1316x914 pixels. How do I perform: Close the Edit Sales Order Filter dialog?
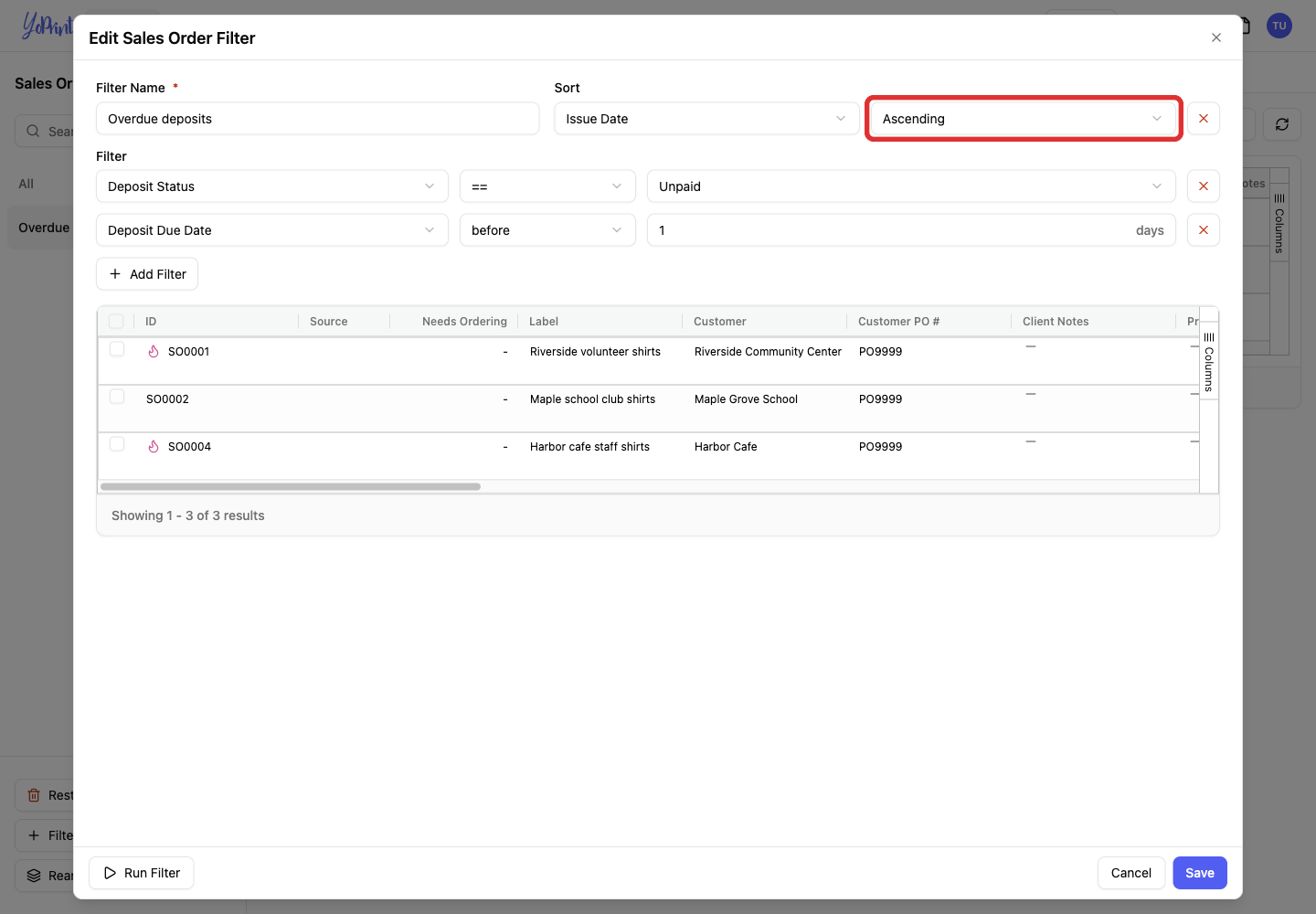tap(1215, 37)
